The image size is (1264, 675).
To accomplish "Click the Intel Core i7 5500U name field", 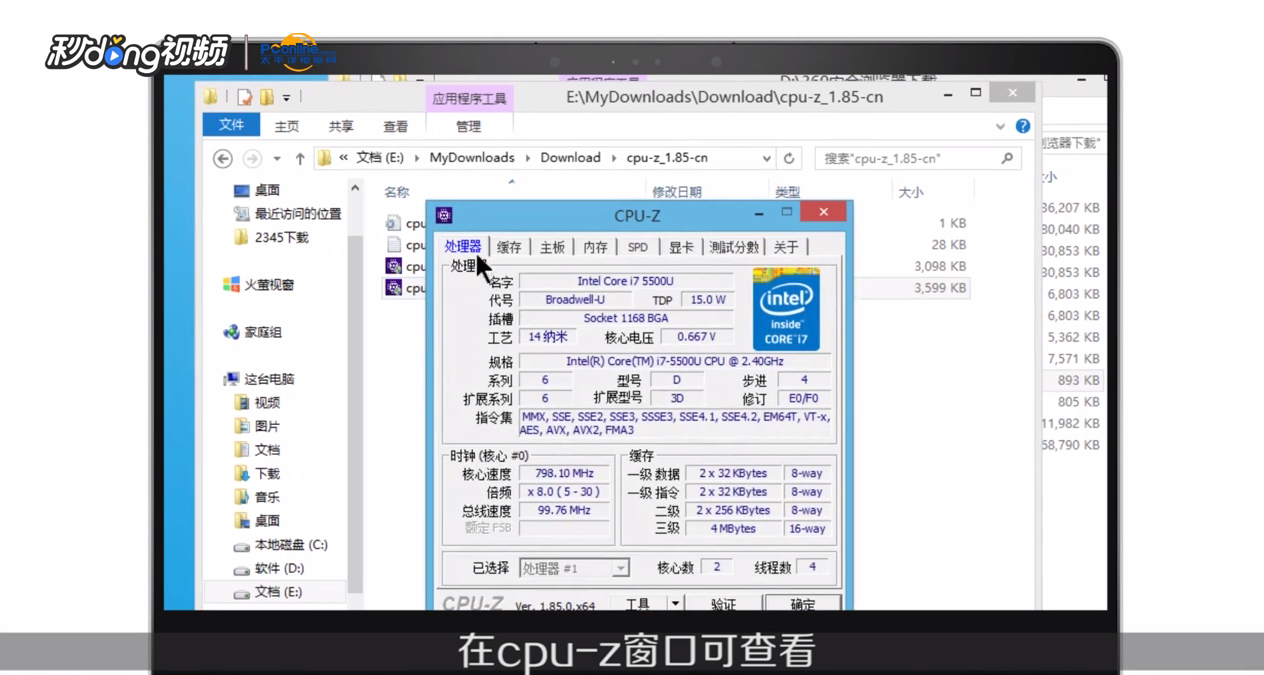I will click(x=625, y=281).
